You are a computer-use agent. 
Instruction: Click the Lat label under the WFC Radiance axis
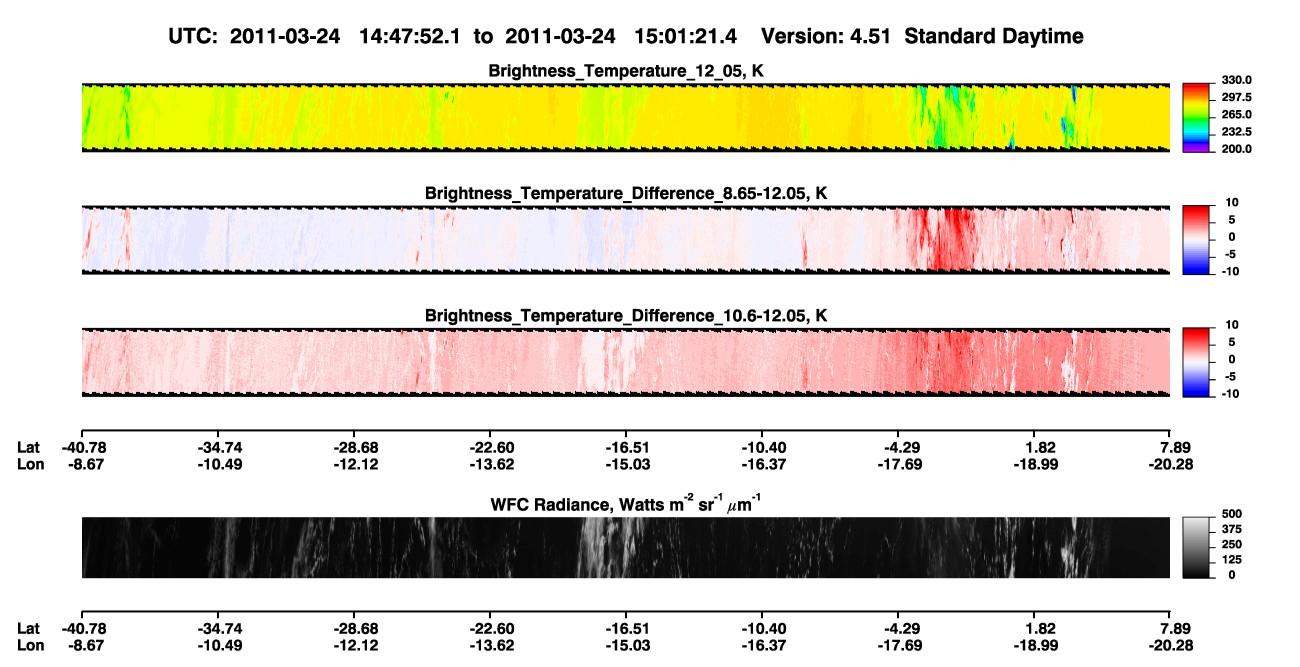[x=29, y=628]
